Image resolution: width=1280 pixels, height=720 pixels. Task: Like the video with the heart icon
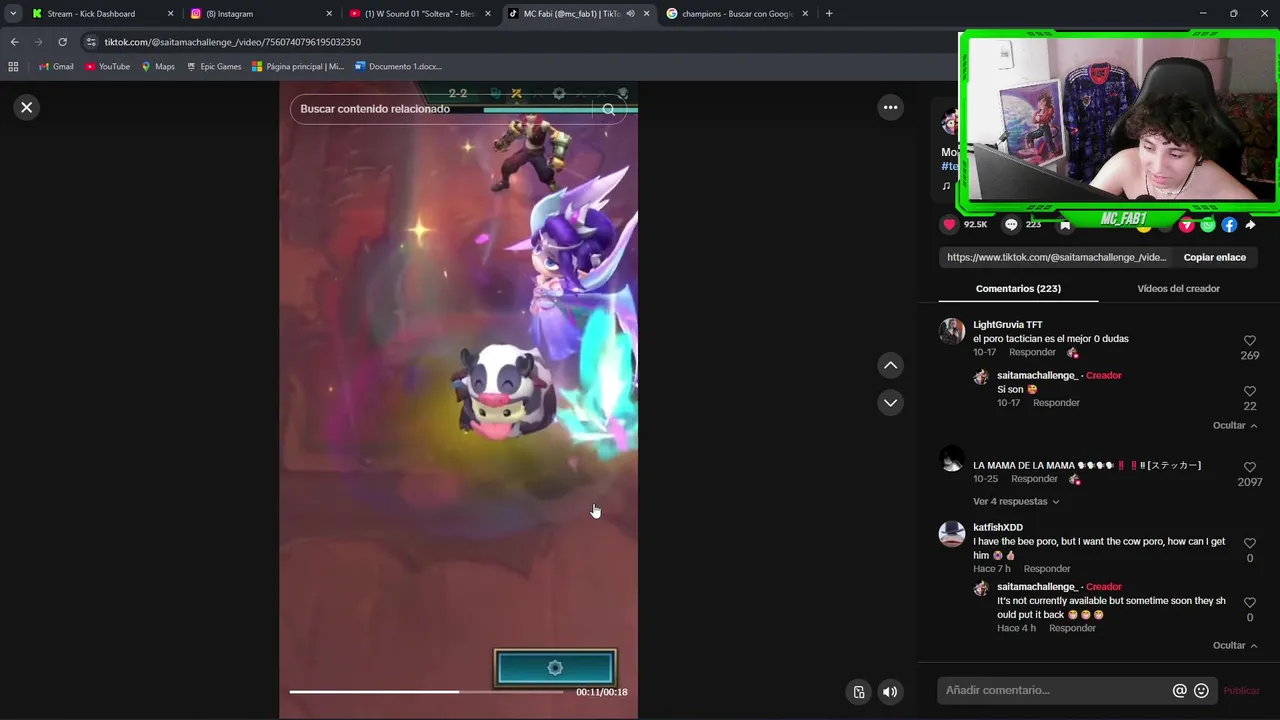(949, 225)
